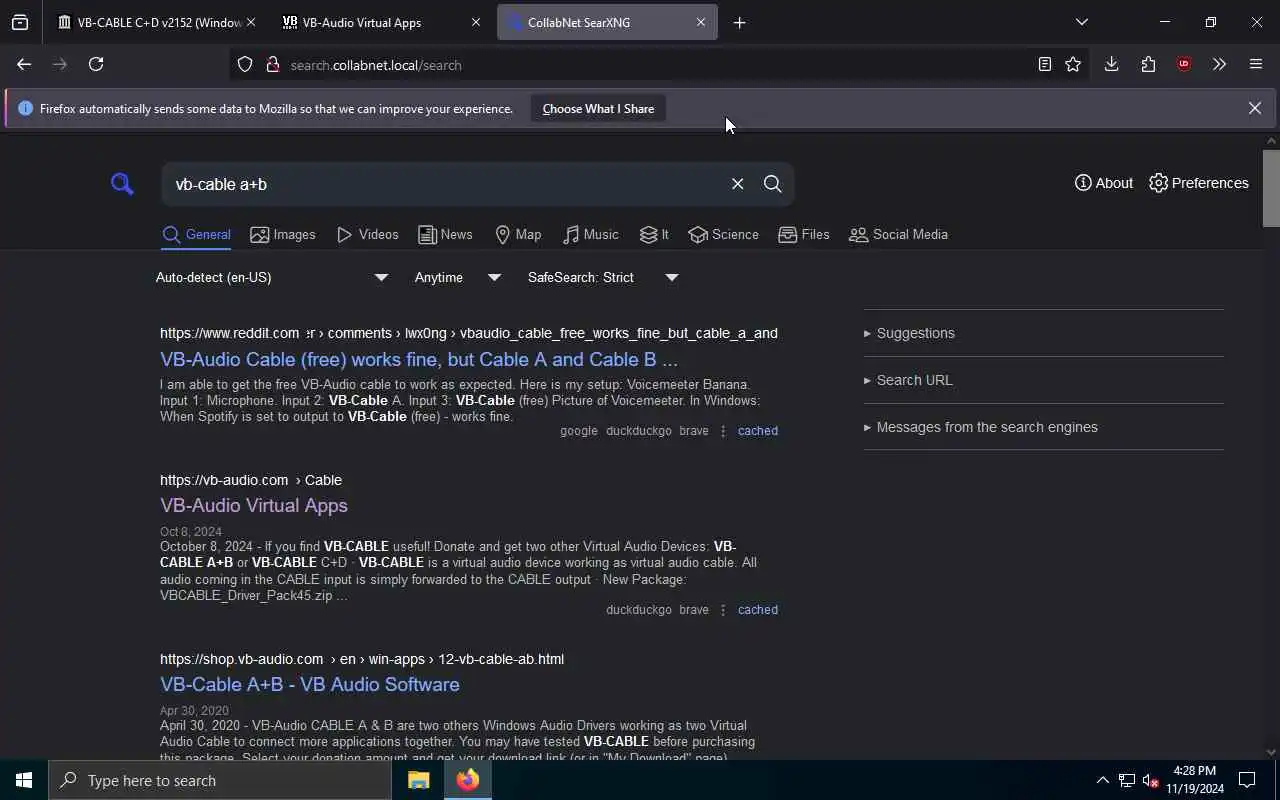Screen dimensions: 1280x800
Task: Open cached version of VB-Audio Virtual Apps result
Action: (757, 610)
